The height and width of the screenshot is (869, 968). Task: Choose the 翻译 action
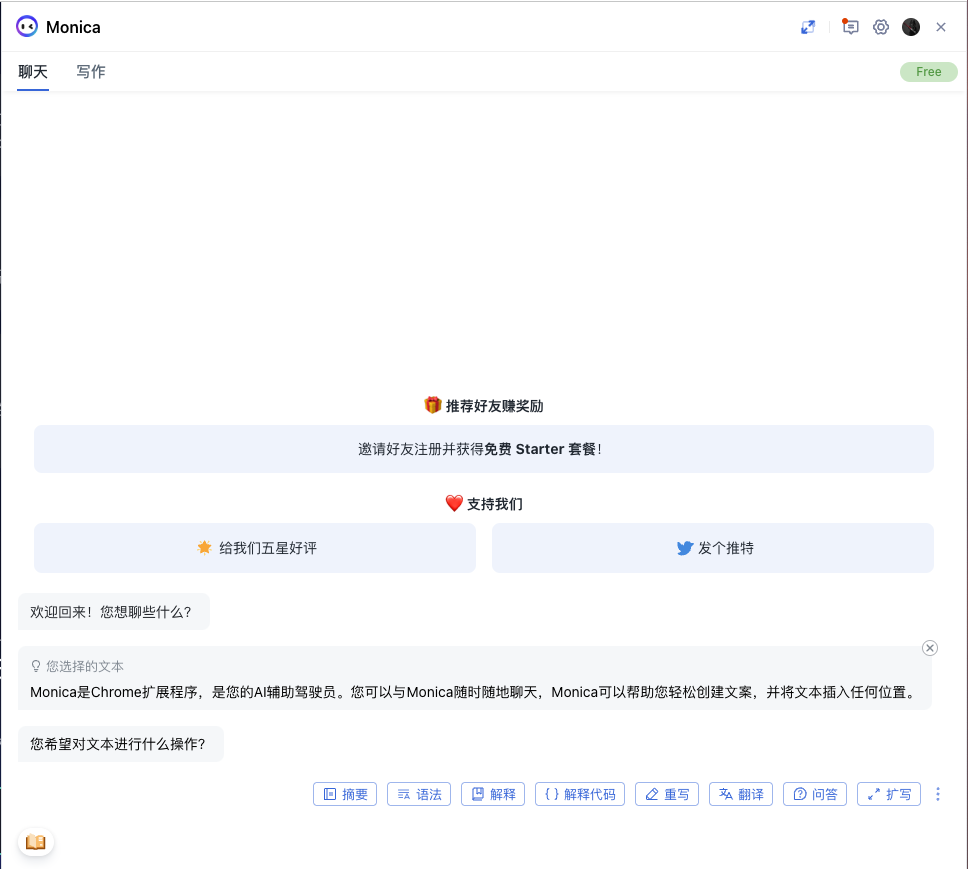coord(741,794)
